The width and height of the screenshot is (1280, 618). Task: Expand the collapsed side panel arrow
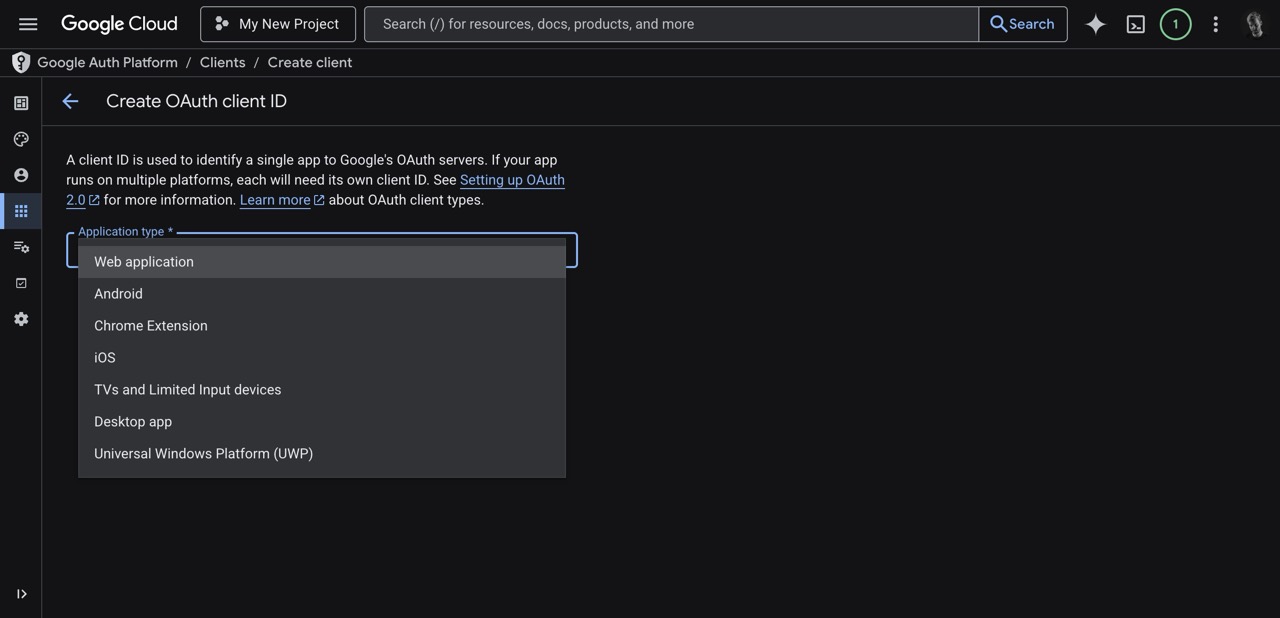point(21,593)
